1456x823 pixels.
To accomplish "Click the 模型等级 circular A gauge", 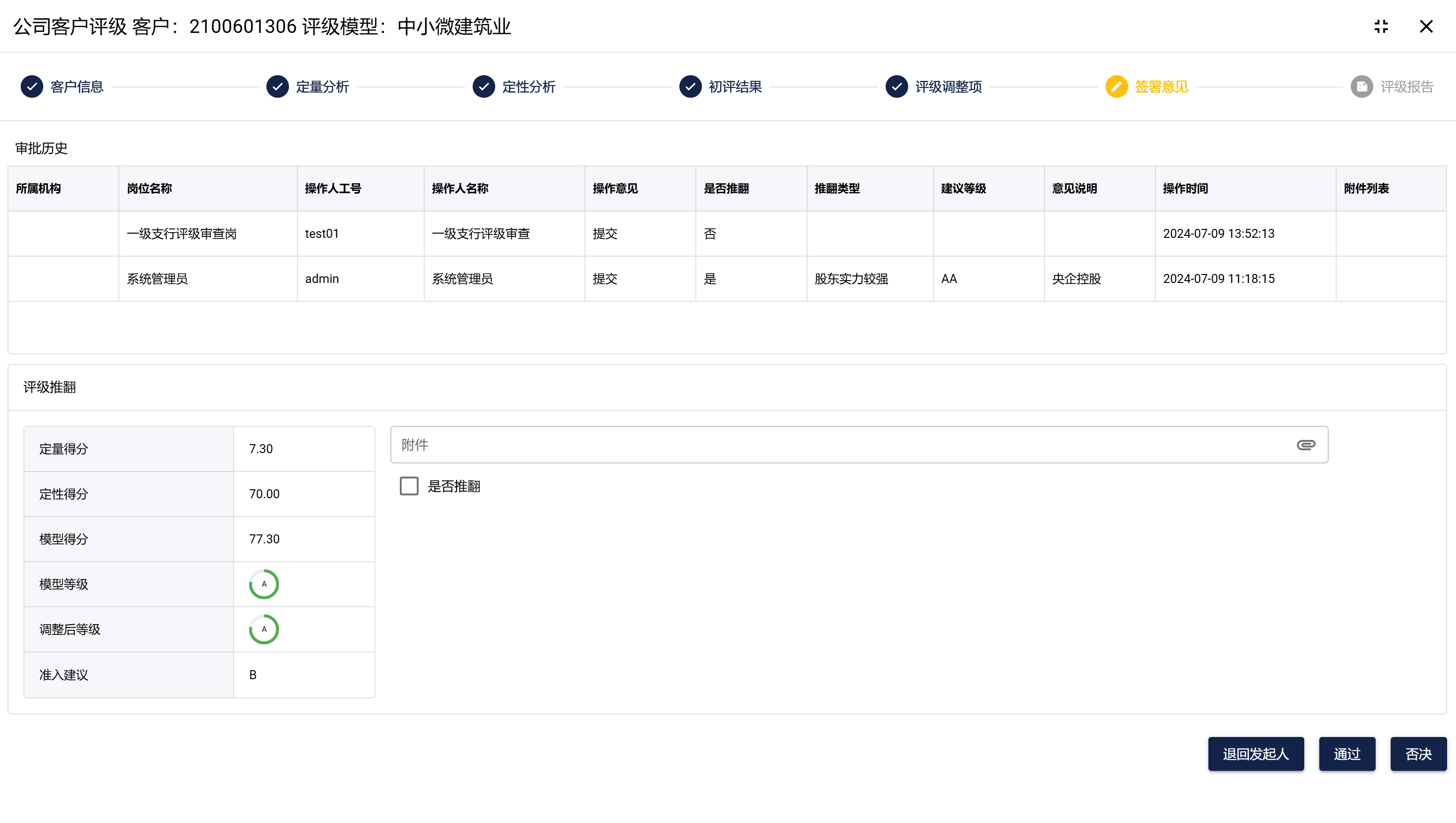I will click(x=264, y=584).
